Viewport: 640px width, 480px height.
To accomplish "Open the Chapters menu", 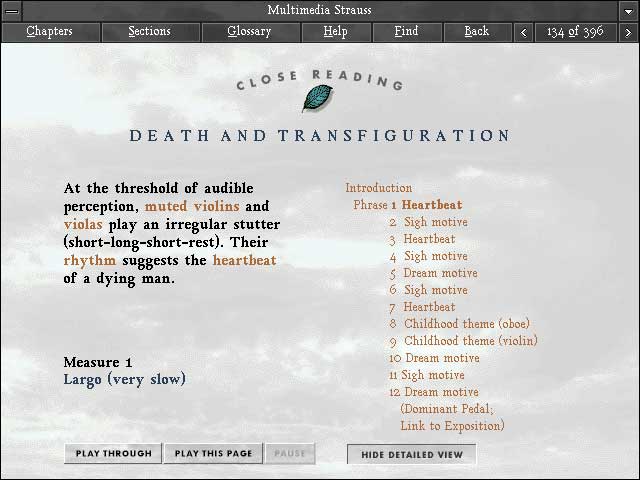I will (x=51, y=32).
